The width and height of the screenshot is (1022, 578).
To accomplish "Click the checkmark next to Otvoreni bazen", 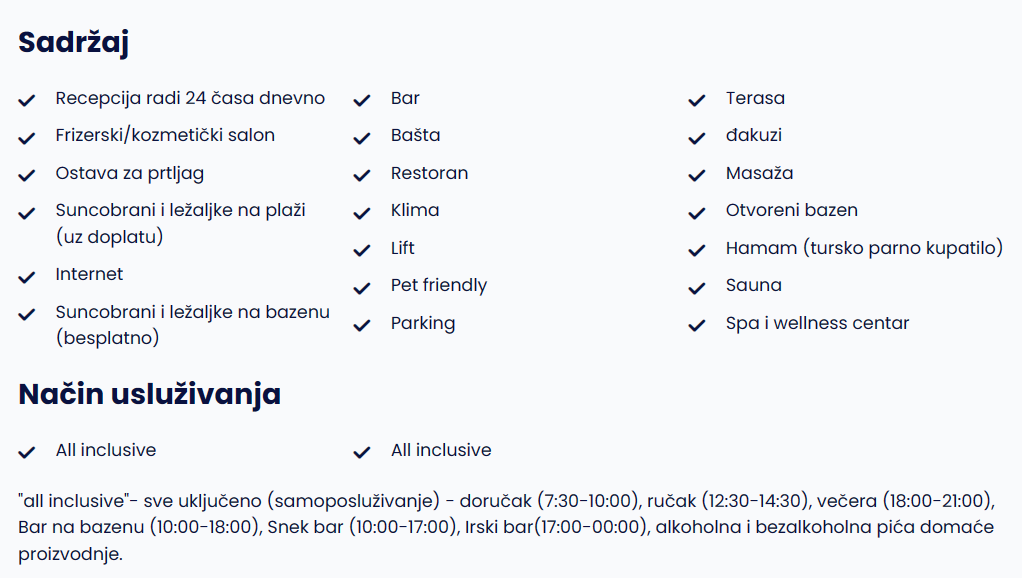I will click(x=697, y=213).
